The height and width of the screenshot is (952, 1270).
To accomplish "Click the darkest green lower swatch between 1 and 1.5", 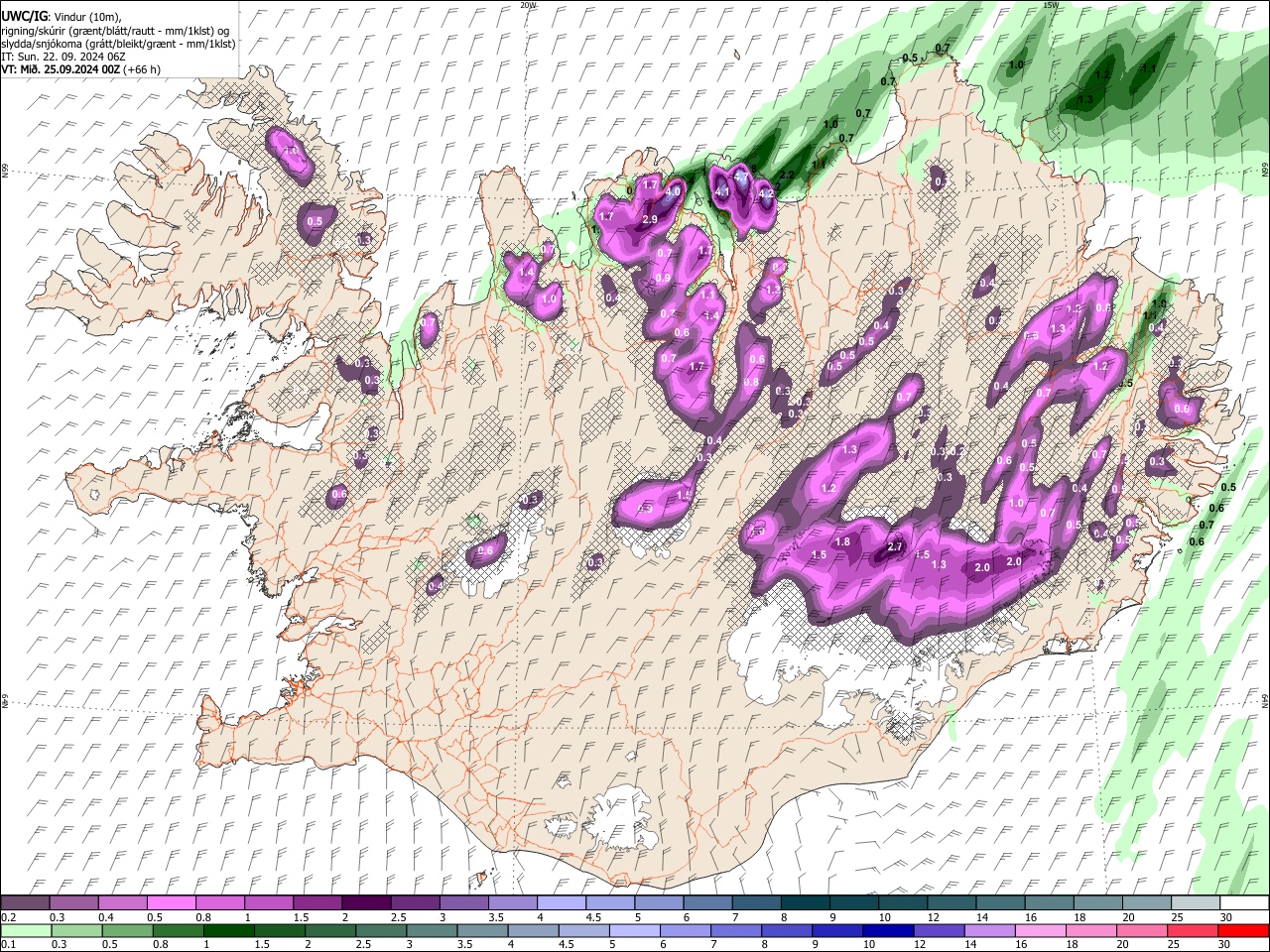I will [x=228, y=931].
